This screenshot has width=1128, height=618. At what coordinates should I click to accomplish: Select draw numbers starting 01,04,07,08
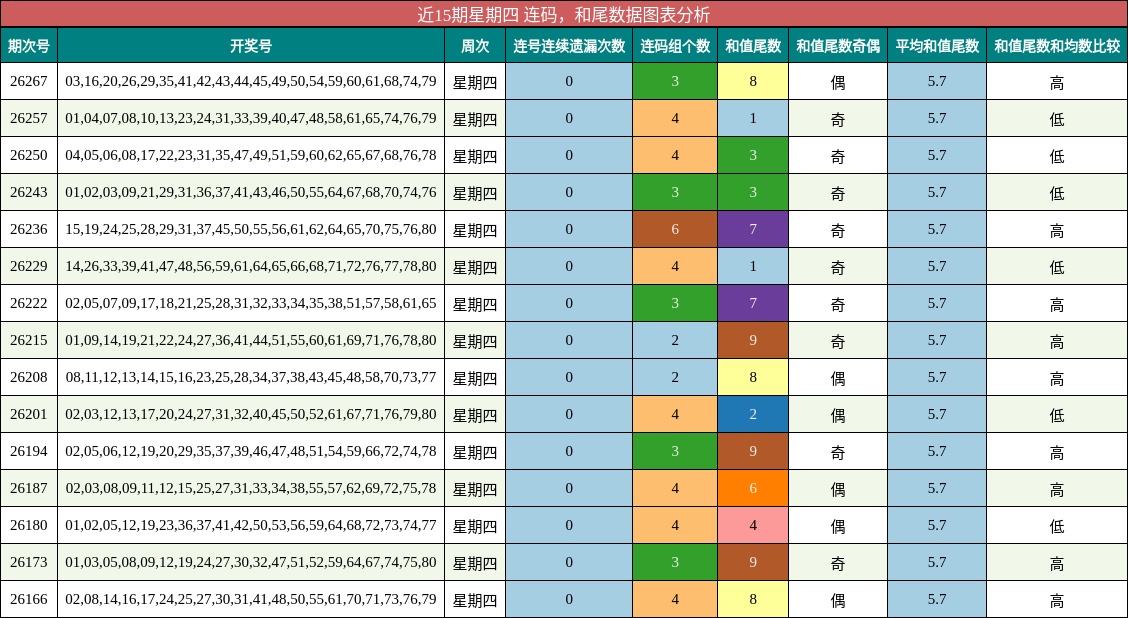click(251, 118)
